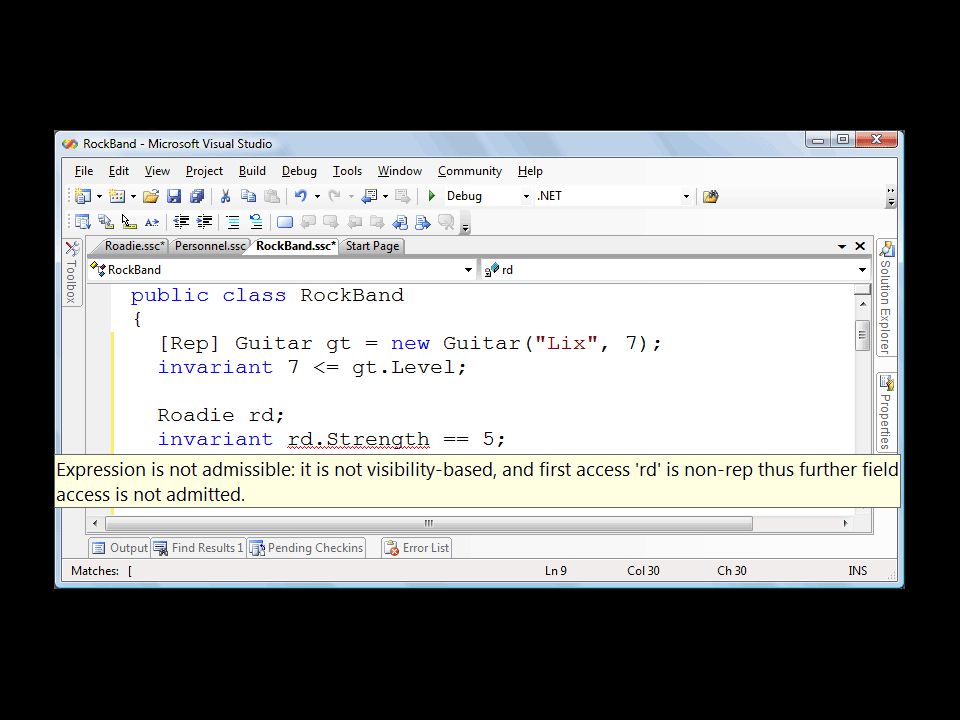
Task: Open the Debug solution configuration dropdown
Action: (526, 197)
